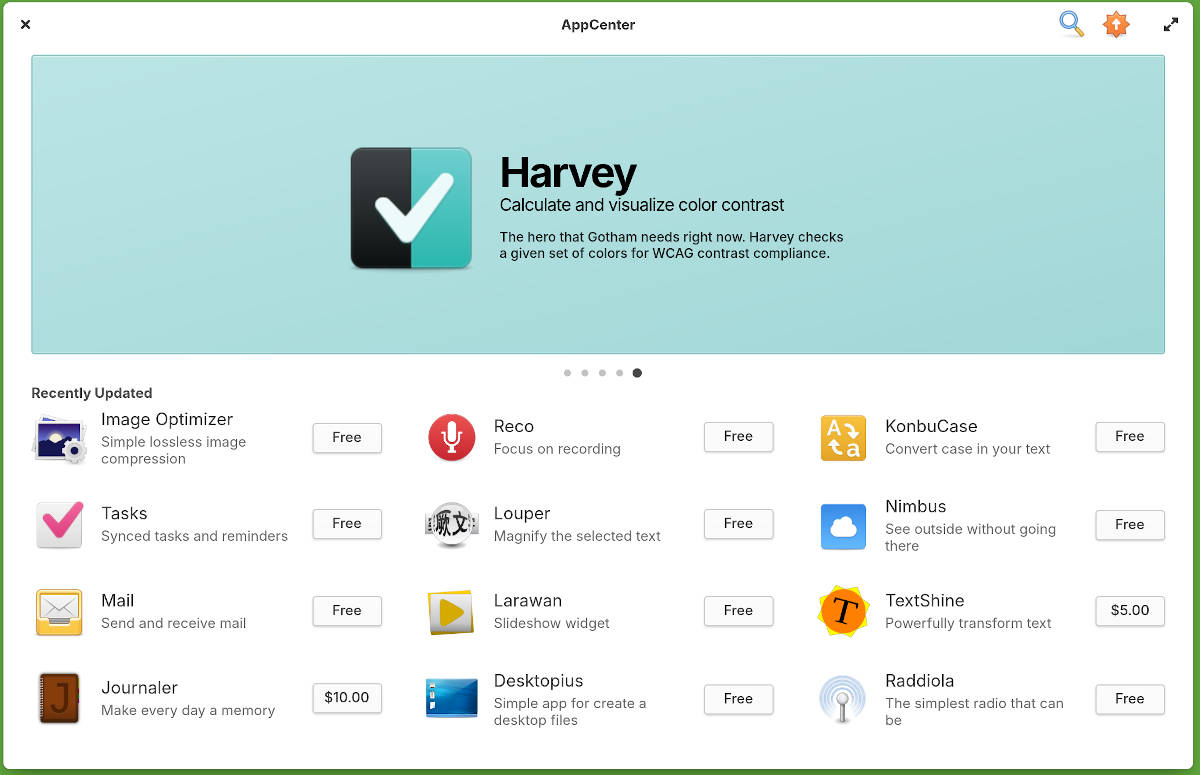
Task: Open the Desktopius app title
Action: coord(539,680)
